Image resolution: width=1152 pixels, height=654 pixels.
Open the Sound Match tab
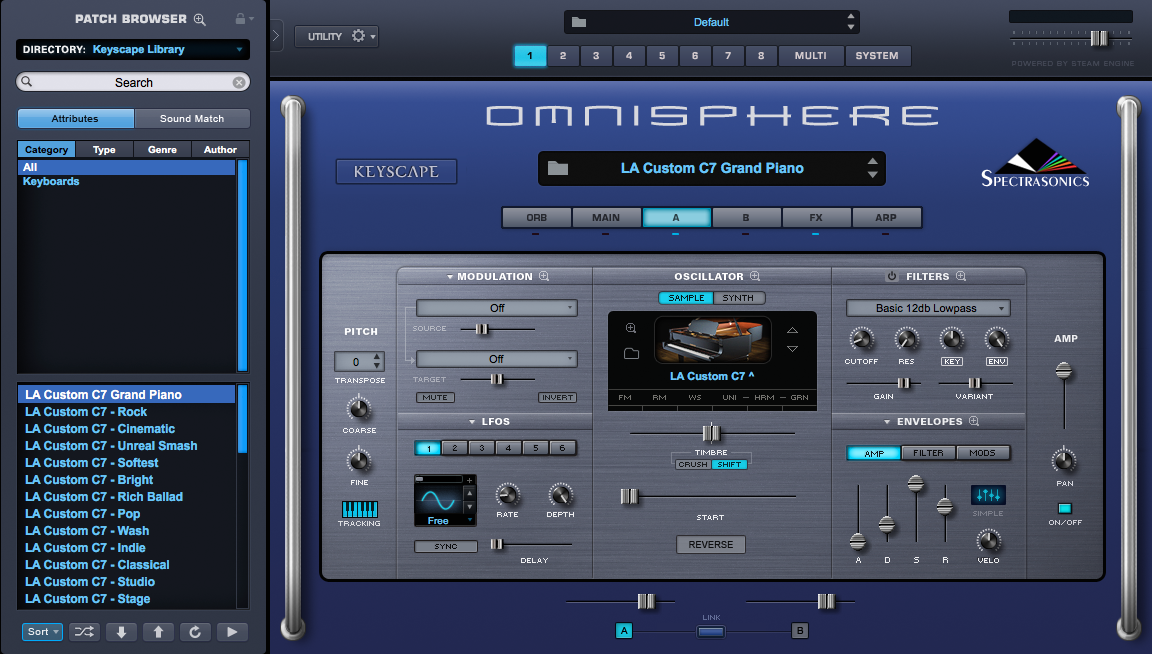point(192,118)
